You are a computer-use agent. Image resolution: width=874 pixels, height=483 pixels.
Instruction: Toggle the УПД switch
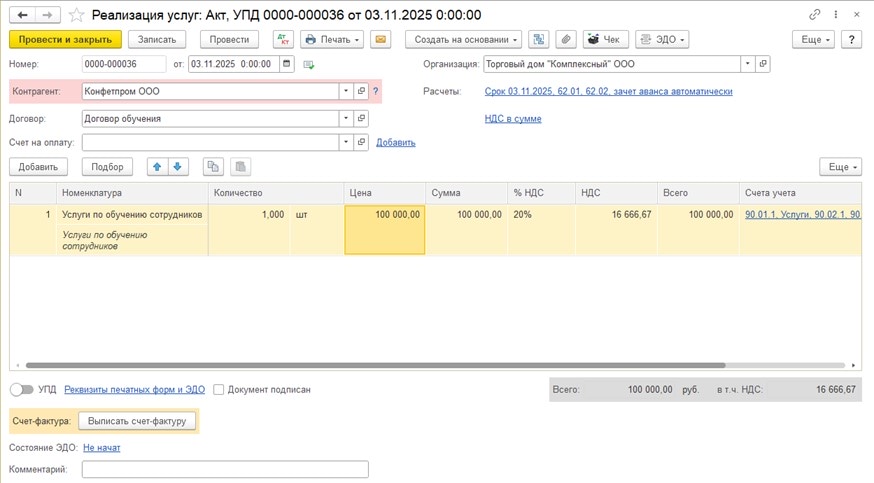point(20,389)
